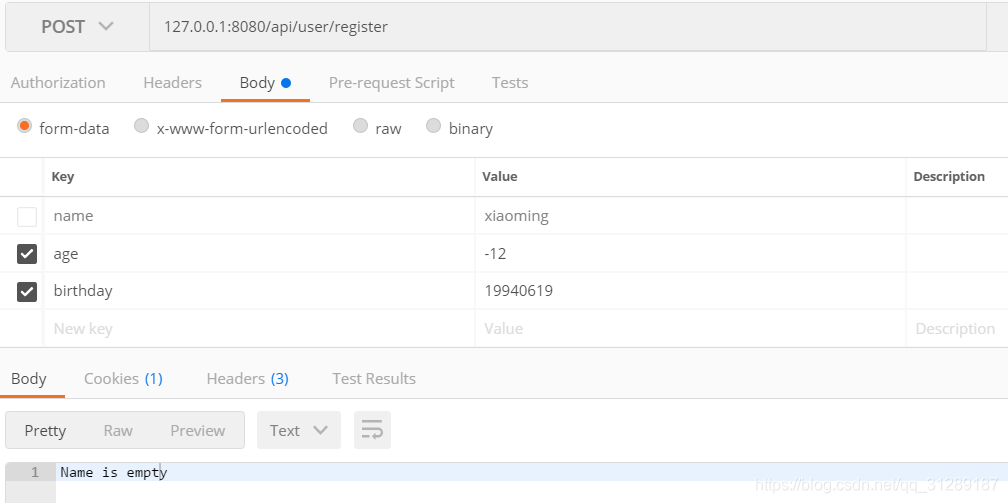Viewport: 1008px width, 503px height.
Task: Toggle the line wrap icon
Action: pyautogui.click(x=372, y=430)
